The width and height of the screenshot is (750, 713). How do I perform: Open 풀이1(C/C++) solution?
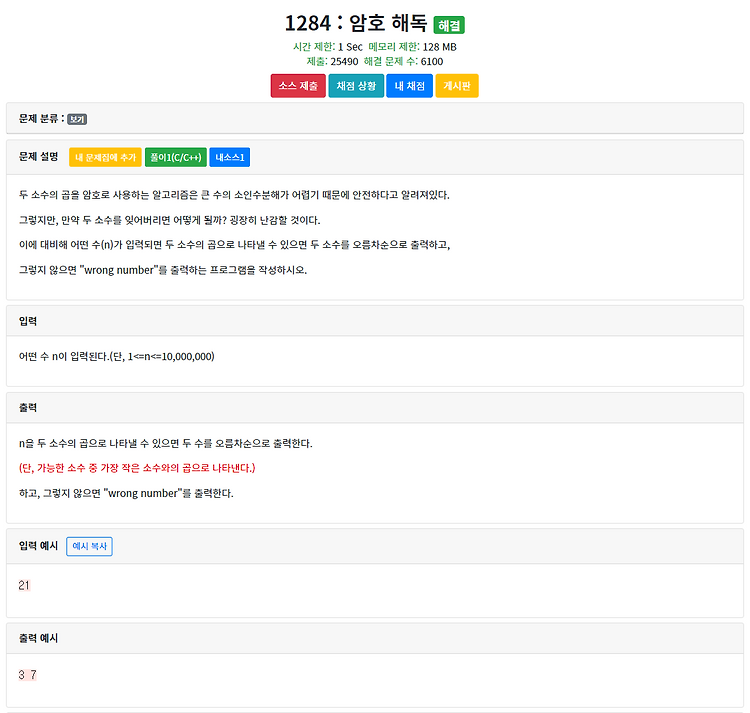tap(176, 157)
